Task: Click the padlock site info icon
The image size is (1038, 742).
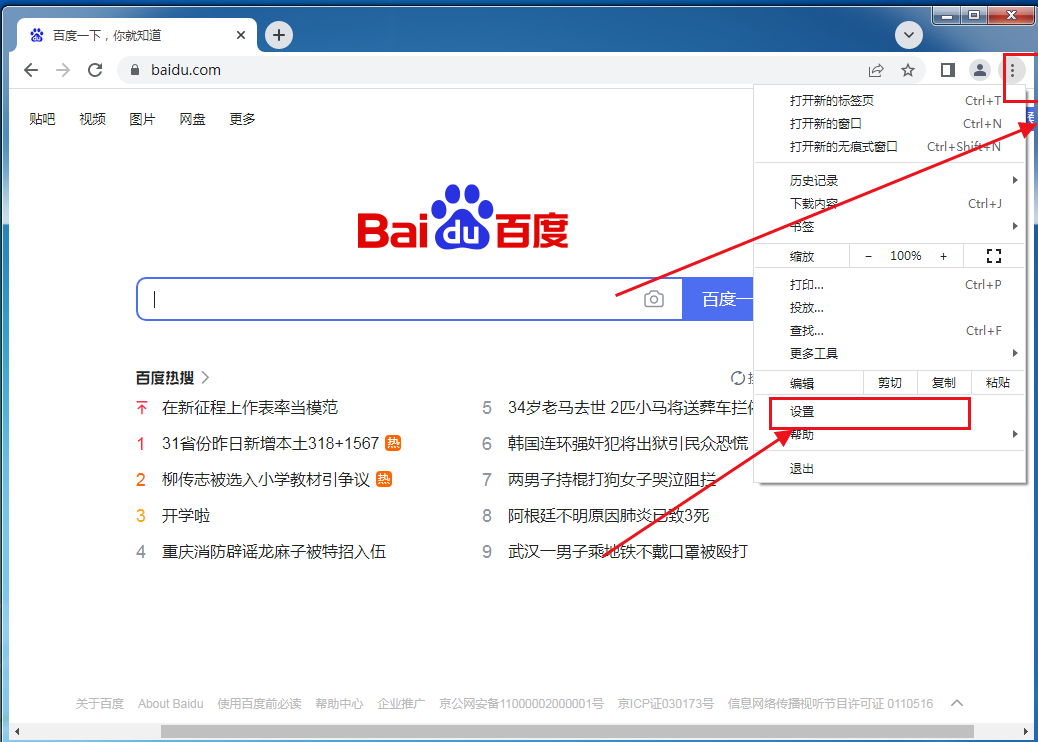Action: click(x=135, y=70)
